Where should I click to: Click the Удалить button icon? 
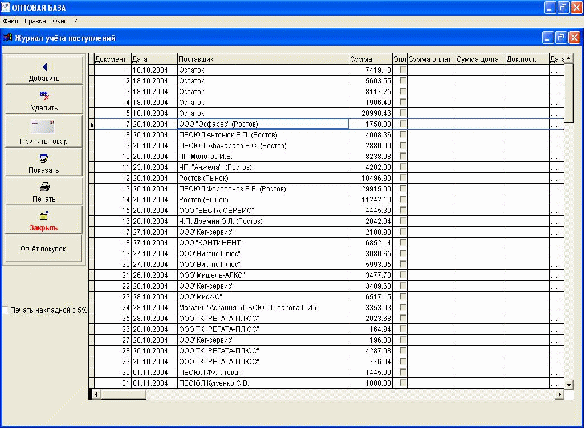pos(44,96)
